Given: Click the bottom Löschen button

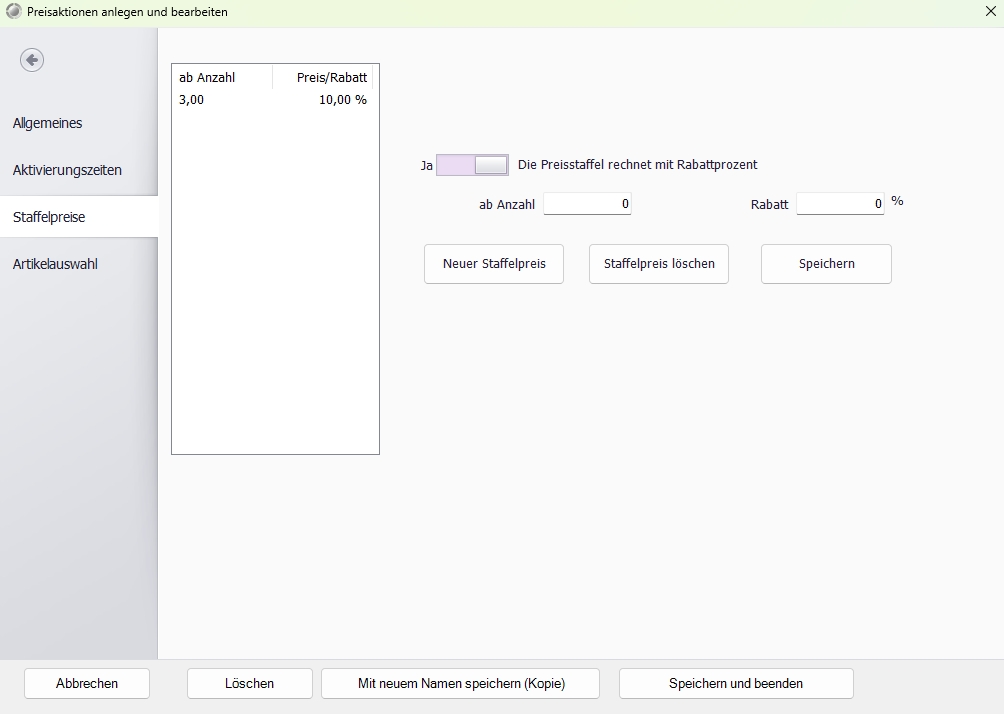Looking at the screenshot, I should click(x=249, y=684).
